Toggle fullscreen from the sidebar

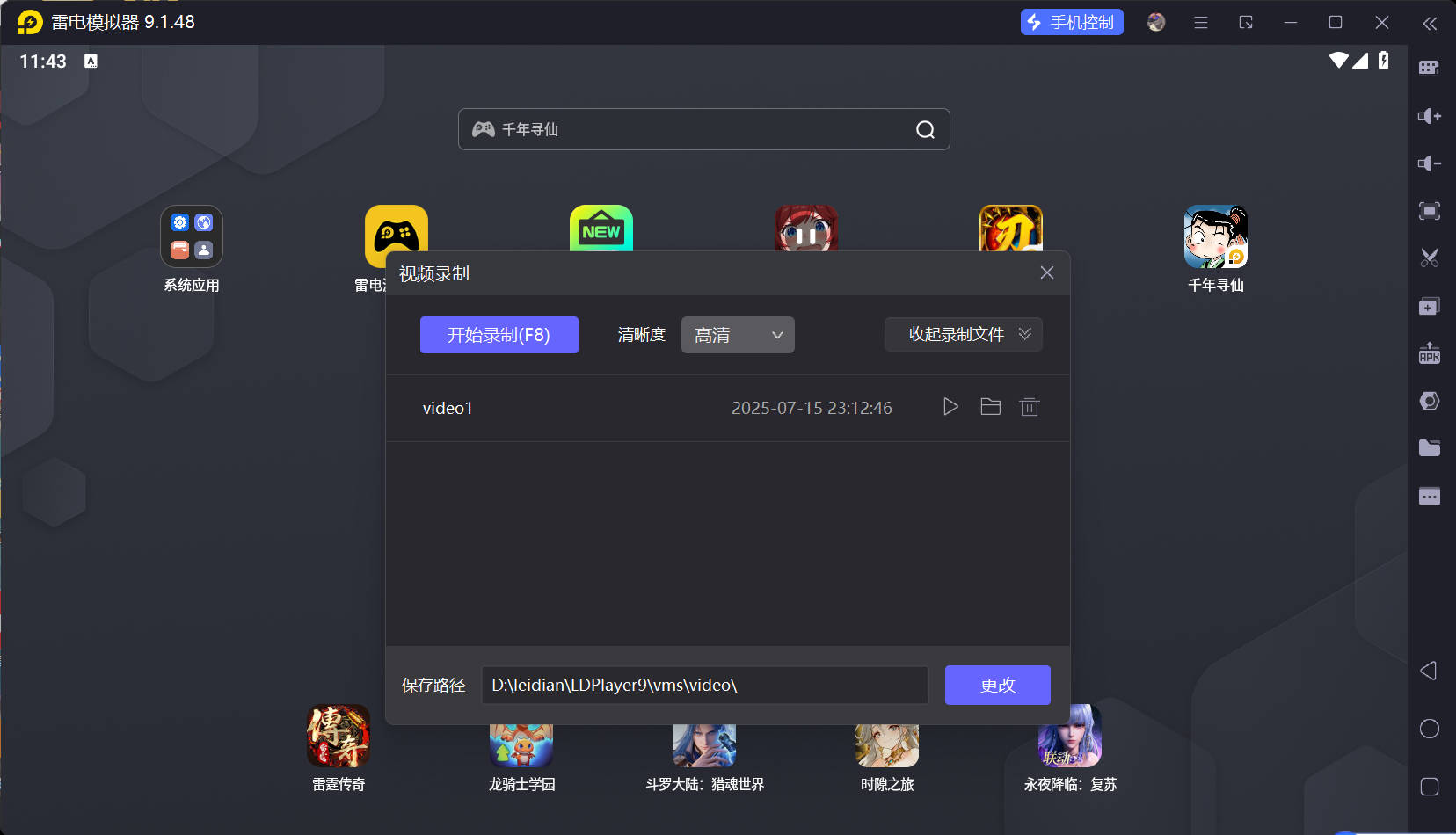coord(1430,211)
